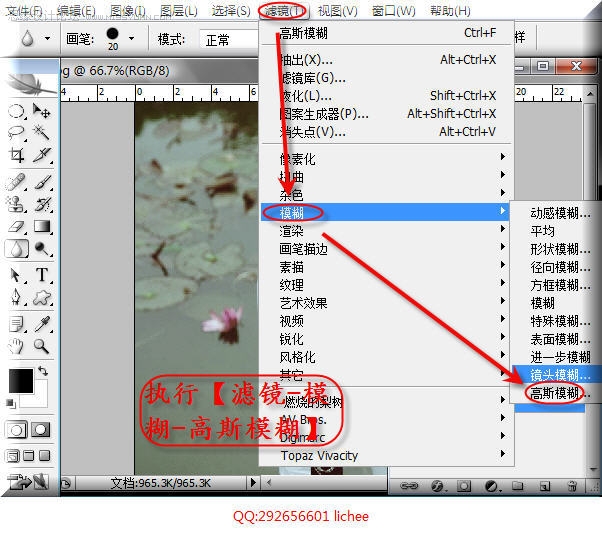Click the delete layer trash icon

(572, 486)
